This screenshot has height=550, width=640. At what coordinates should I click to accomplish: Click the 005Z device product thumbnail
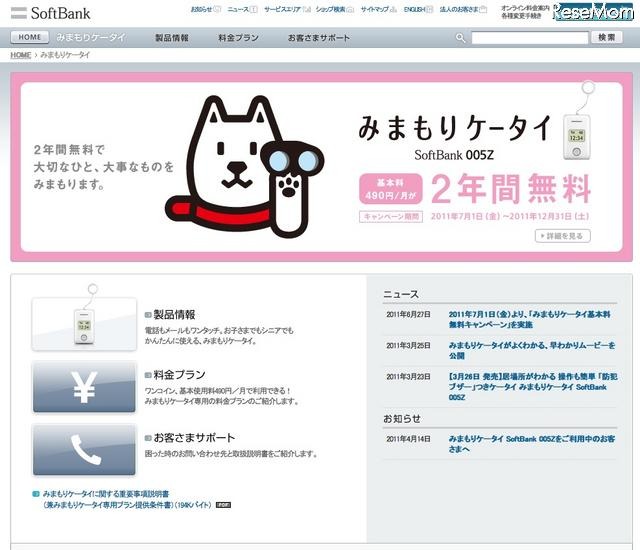[x=83, y=323]
